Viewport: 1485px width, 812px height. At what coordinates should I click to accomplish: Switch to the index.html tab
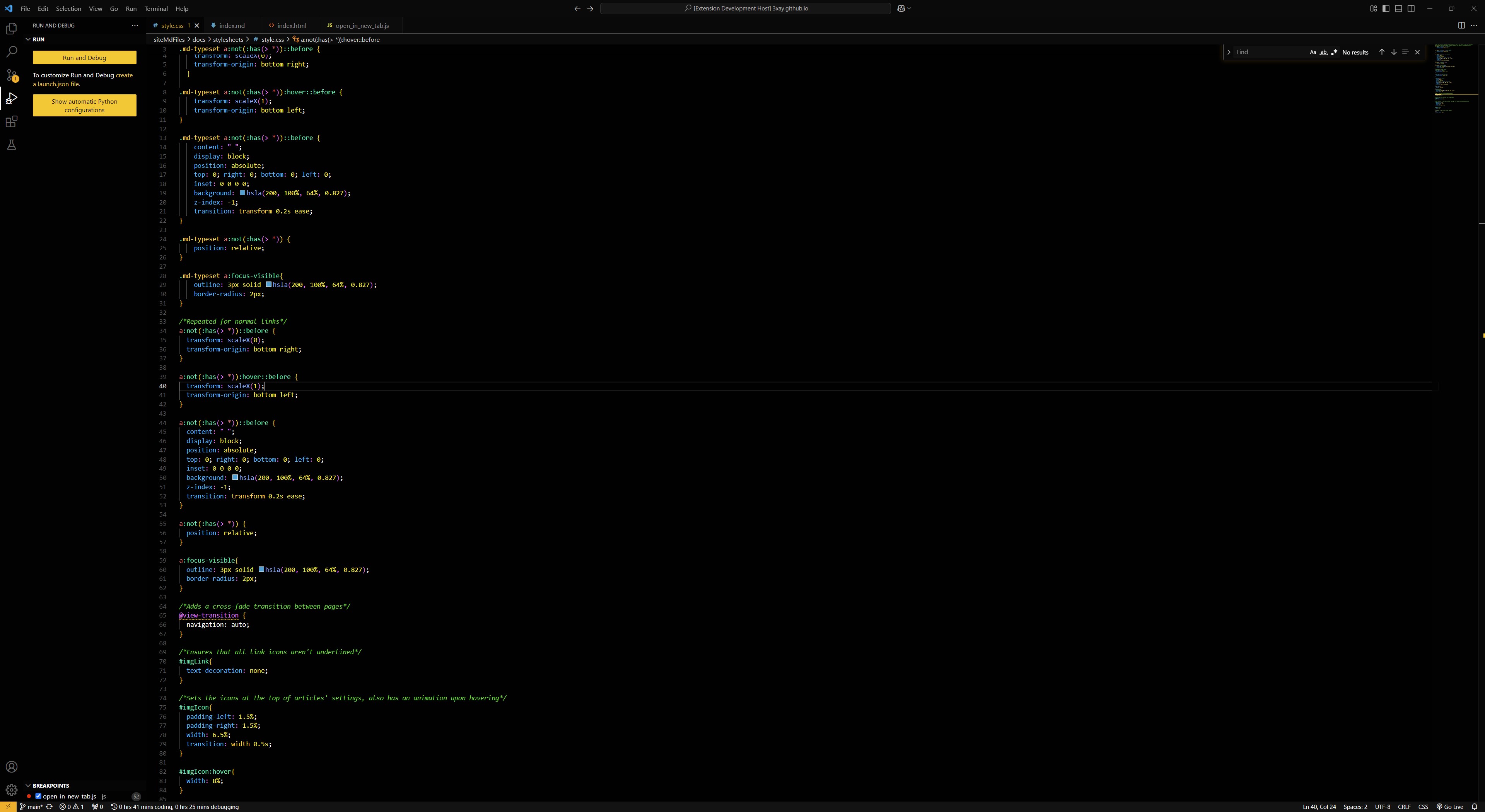(x=291, y=26)
